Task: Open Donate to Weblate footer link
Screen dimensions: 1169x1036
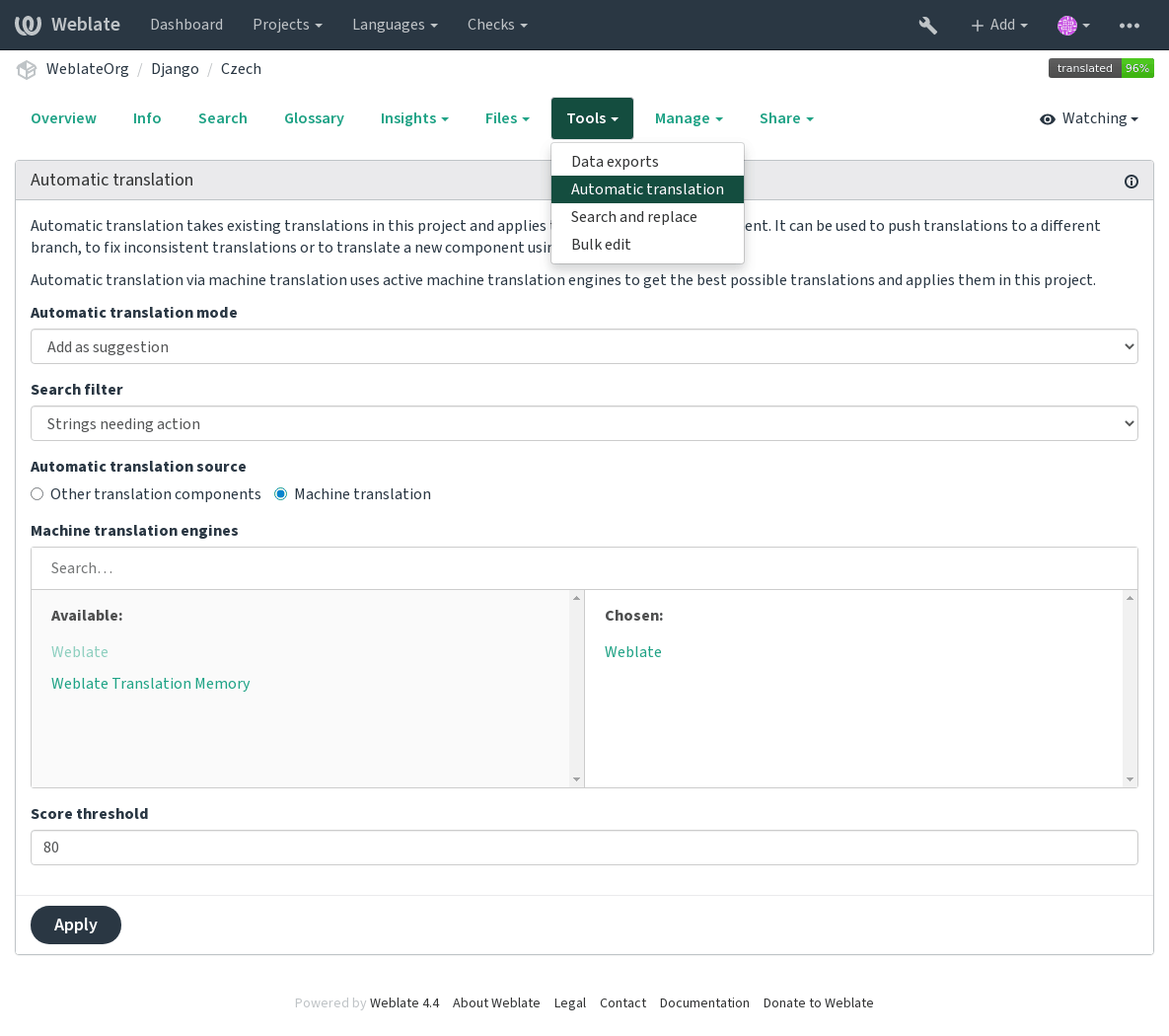Action: click(818, 1003)
